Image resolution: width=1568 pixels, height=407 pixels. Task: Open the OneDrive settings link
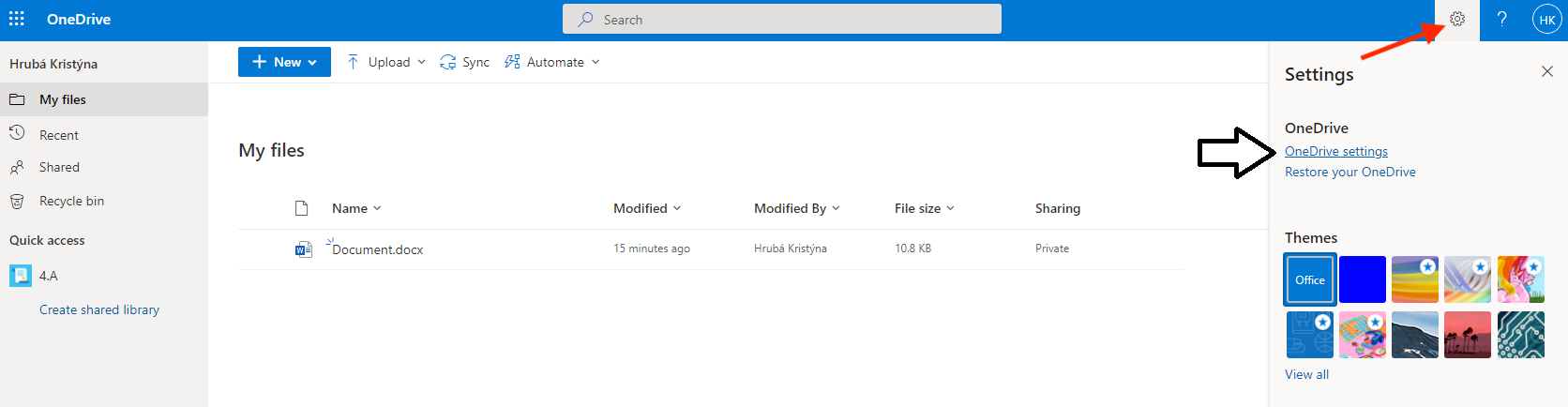click(x=1335, y=151)
